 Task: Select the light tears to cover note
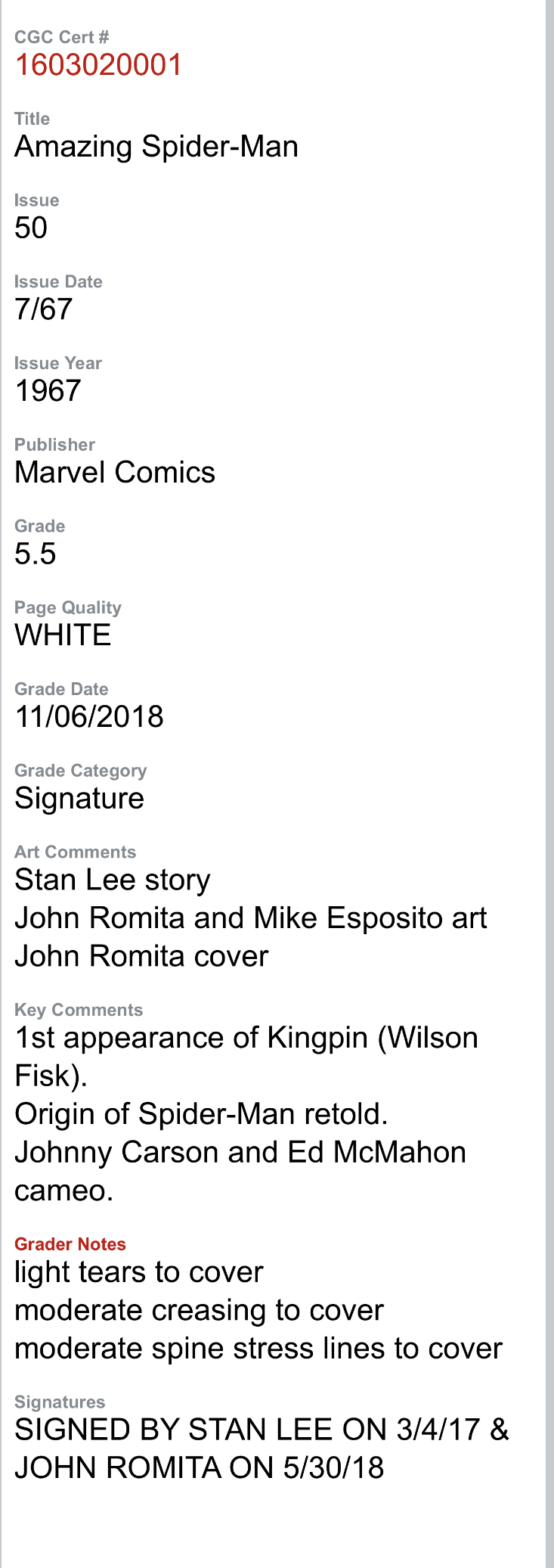tap(139, 1273)
